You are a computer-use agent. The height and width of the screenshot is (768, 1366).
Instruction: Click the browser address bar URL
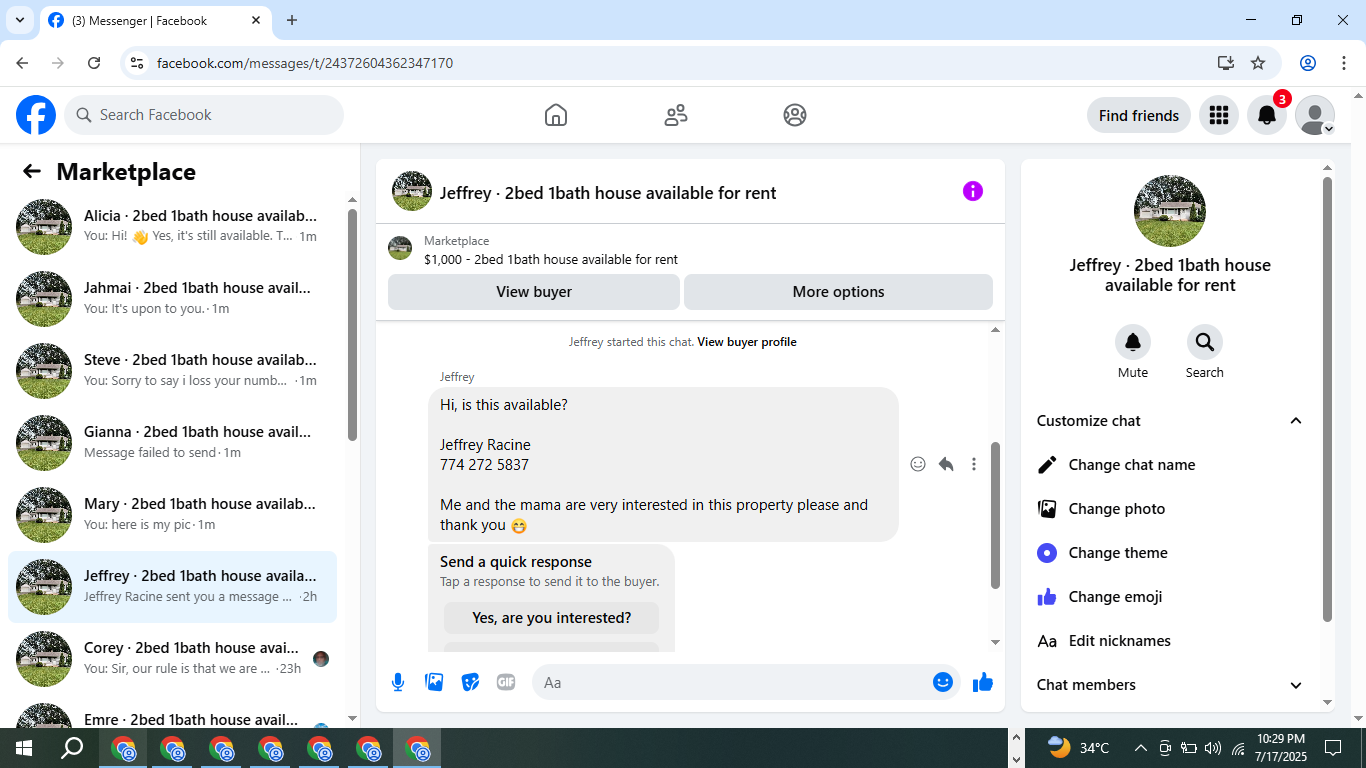click(x=305, y=63)
